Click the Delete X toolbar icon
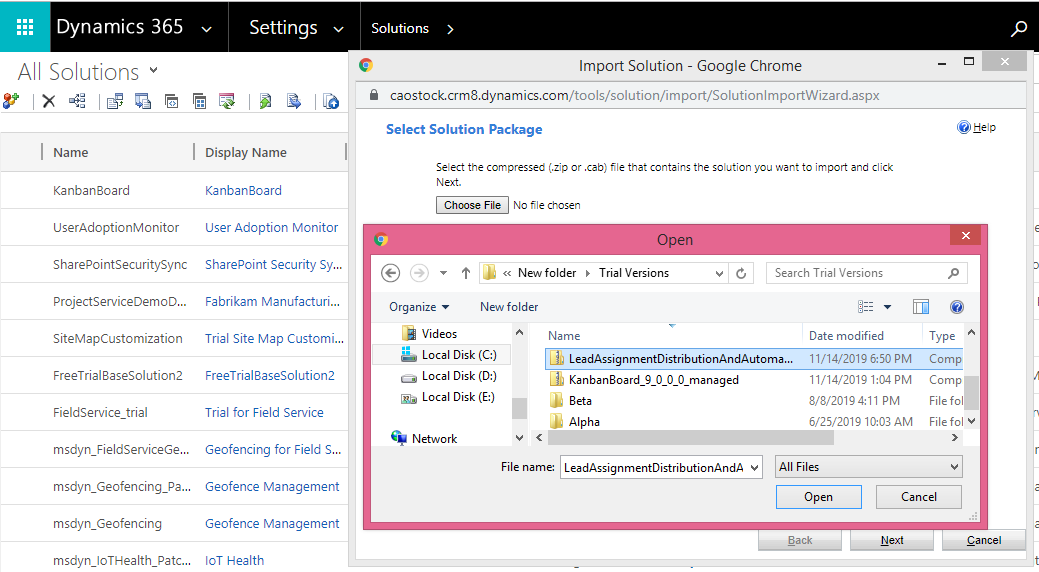The height and width of the screenshot is (572, 1039). (48, 101)
